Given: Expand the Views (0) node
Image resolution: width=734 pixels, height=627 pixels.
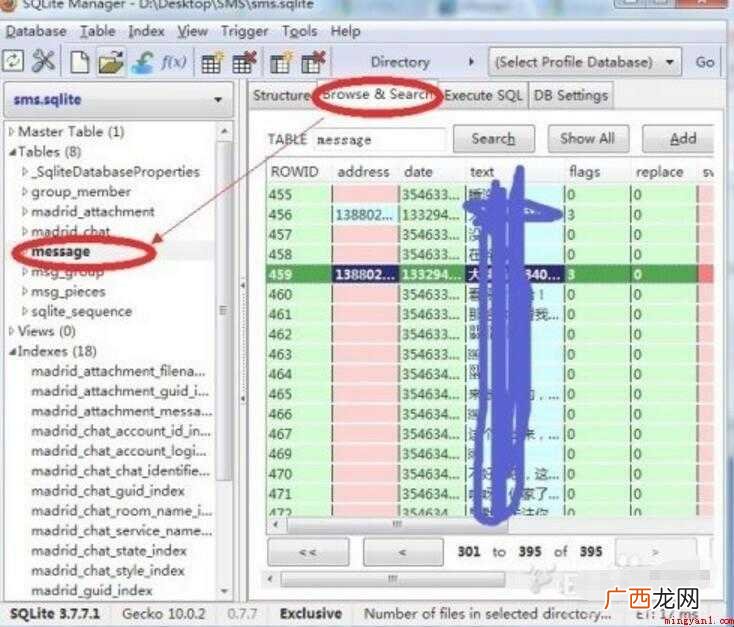Looking at the screenshot, I should coord(12,332).
